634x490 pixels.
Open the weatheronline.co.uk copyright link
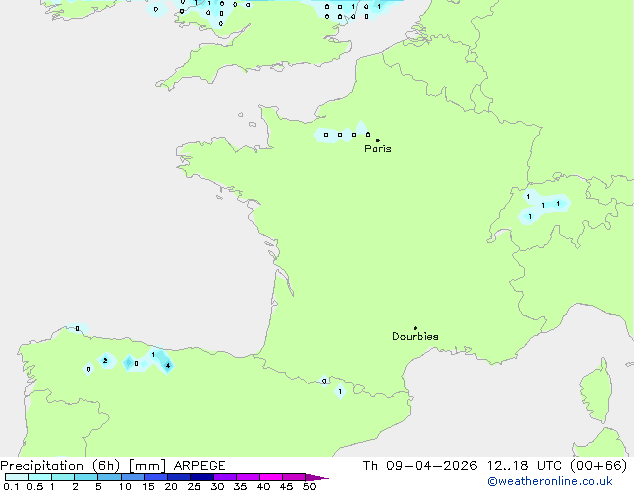(550, 481)
